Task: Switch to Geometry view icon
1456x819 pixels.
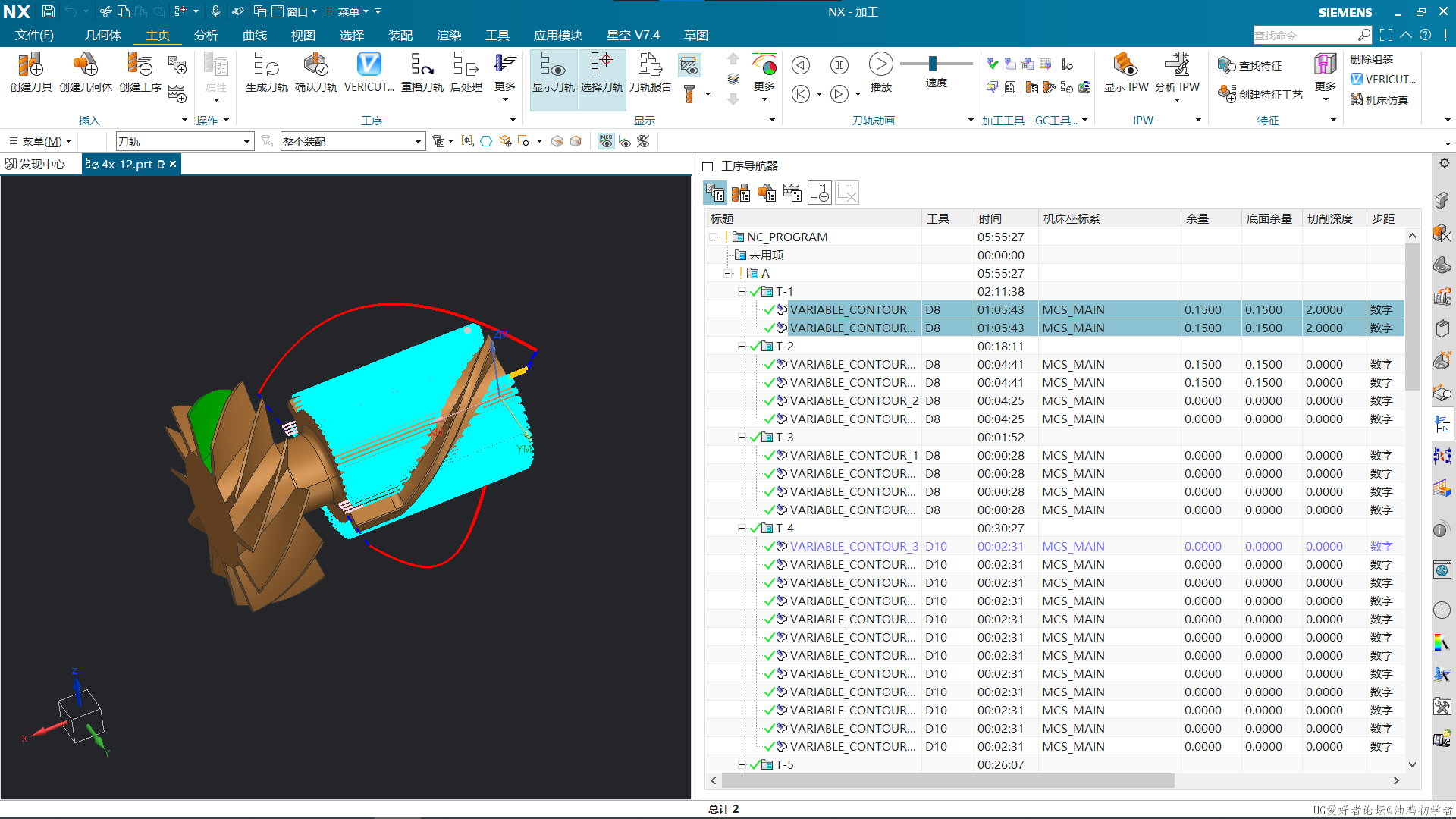Action: (767, 193)
